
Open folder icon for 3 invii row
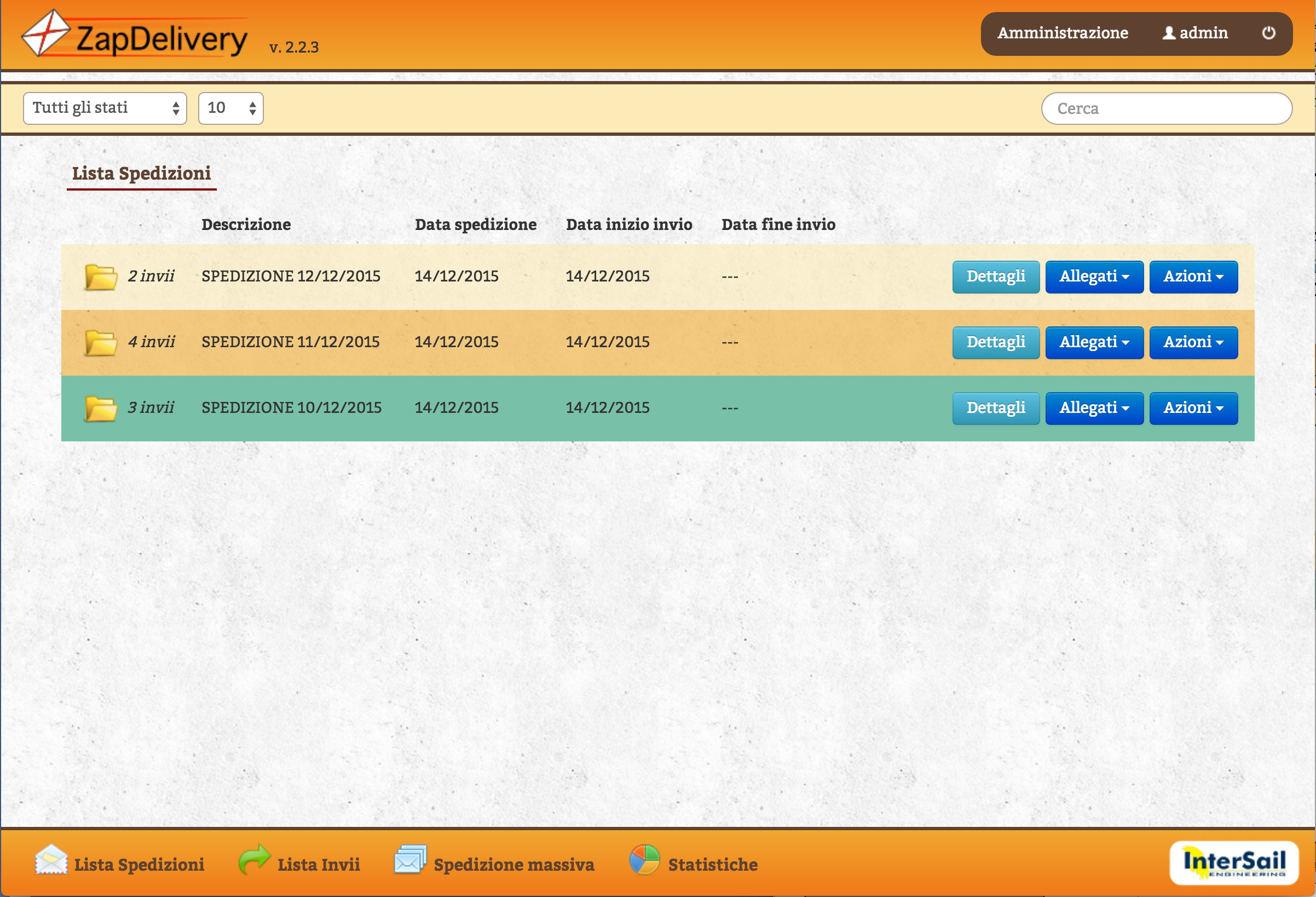(101, 408)
